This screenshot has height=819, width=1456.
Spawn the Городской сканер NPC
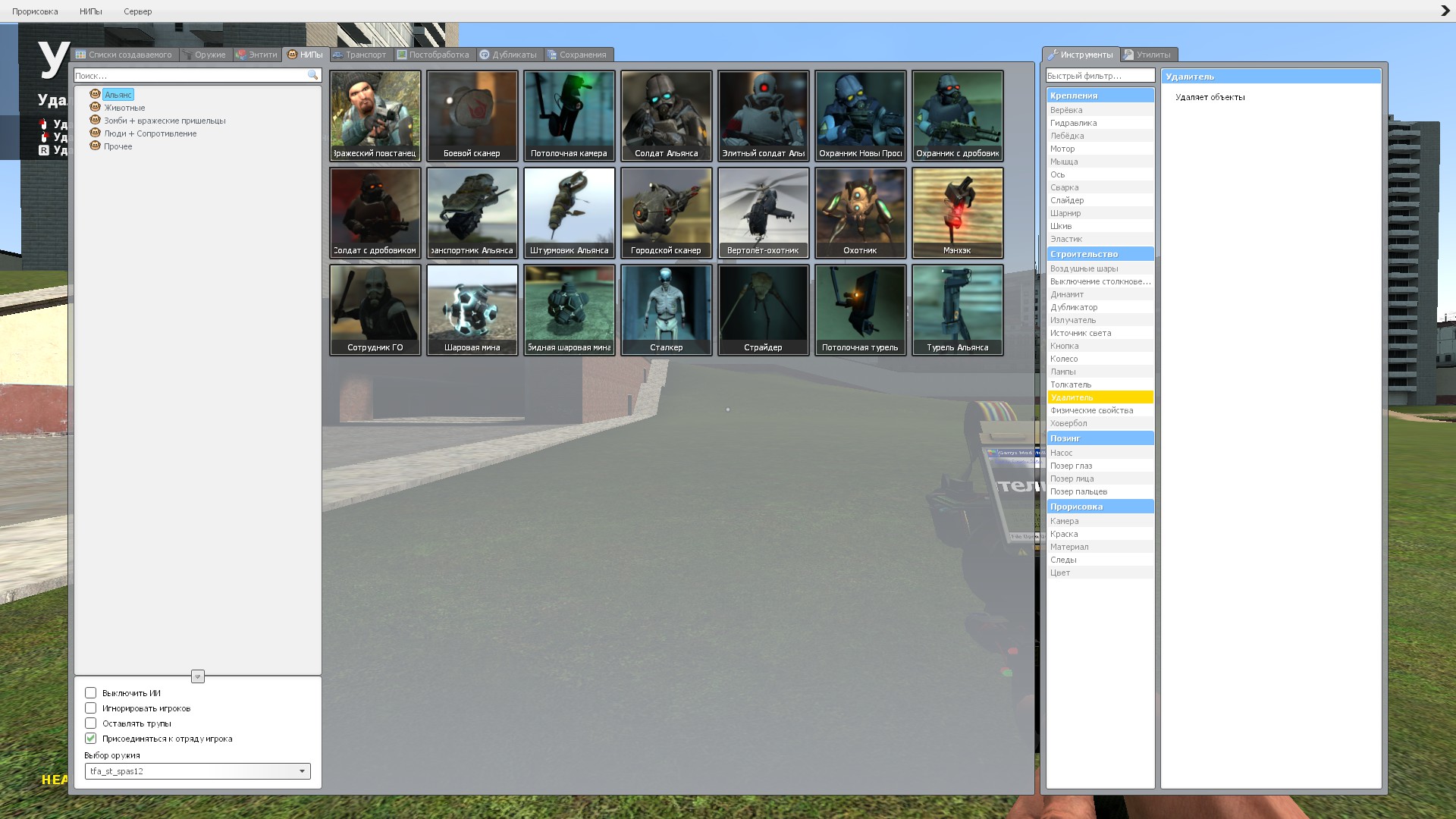(x=666, y=213)
